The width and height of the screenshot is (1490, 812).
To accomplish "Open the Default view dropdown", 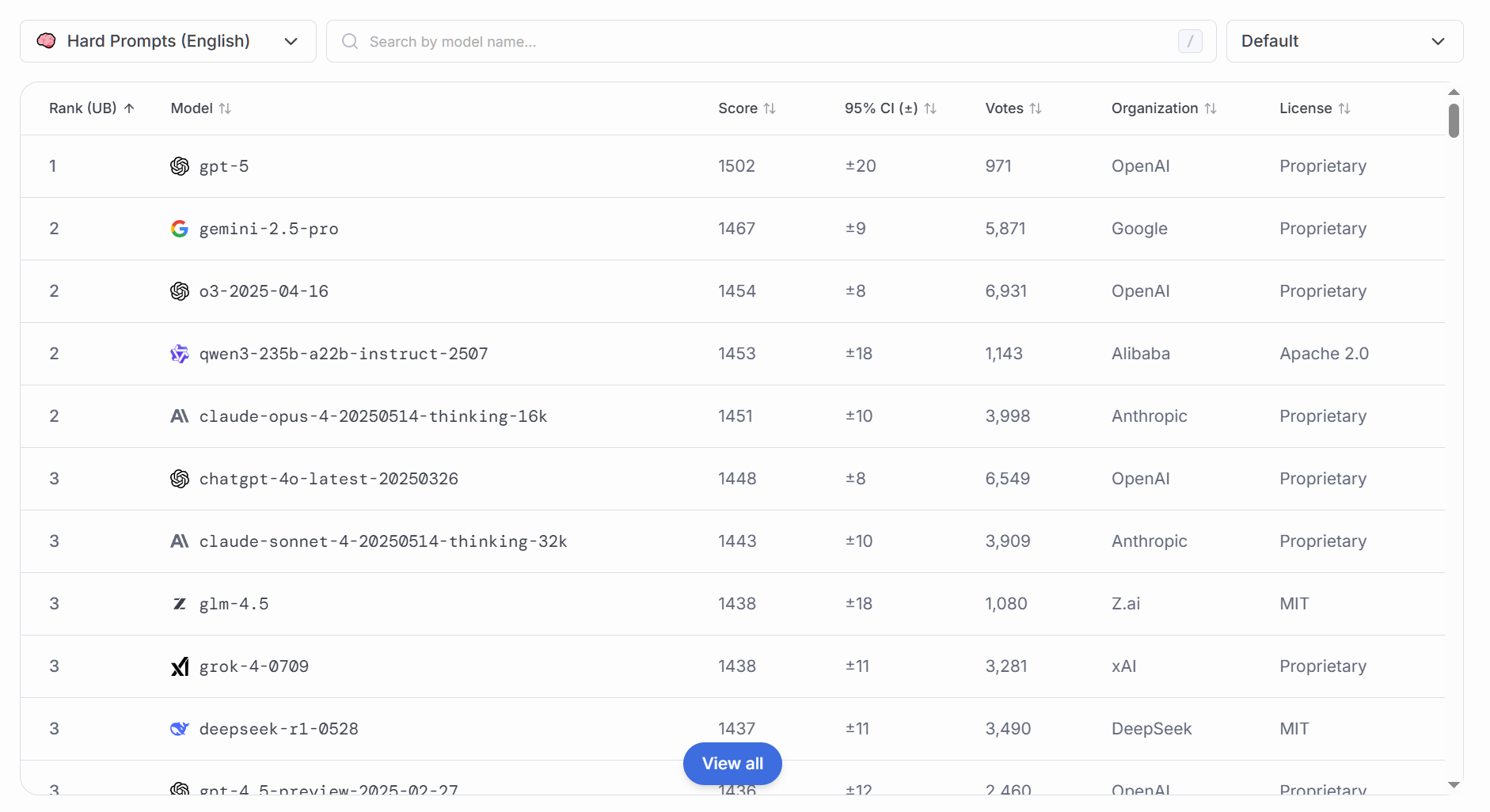I will point(1344,41).
